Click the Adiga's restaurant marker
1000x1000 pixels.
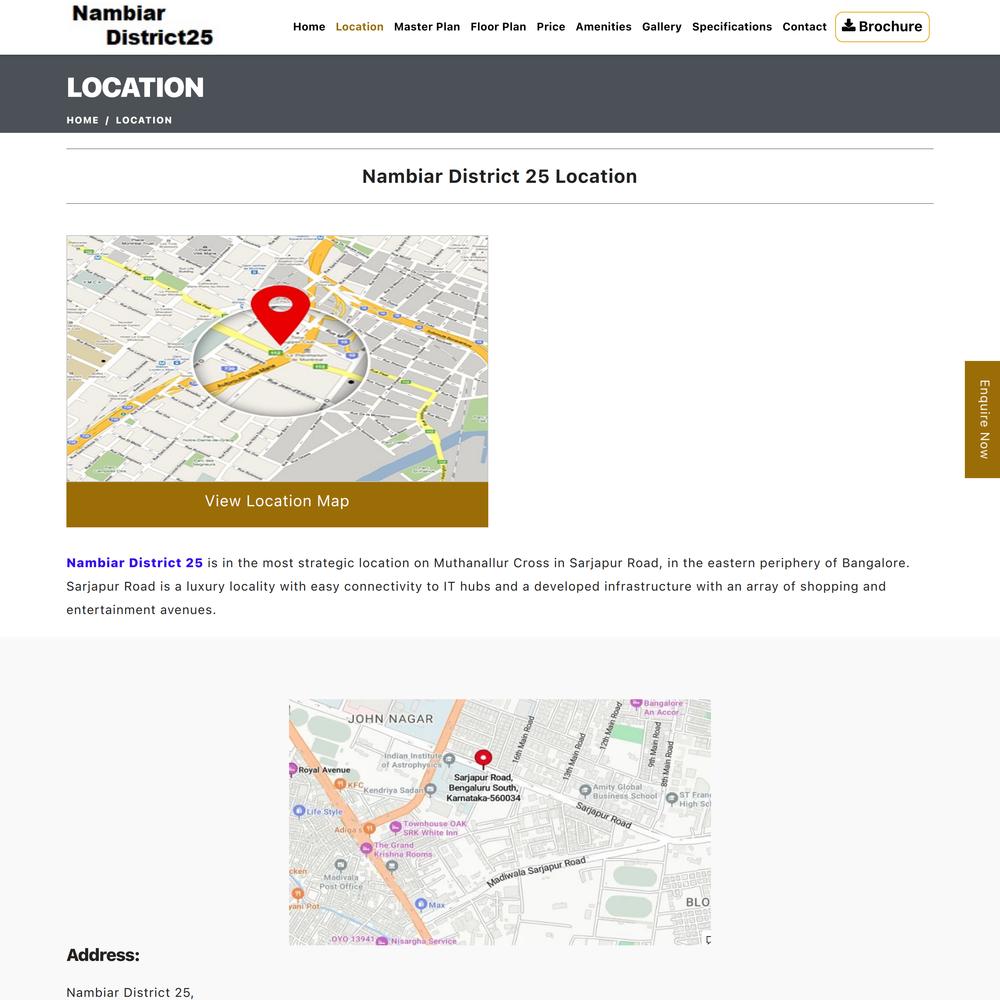369,829
